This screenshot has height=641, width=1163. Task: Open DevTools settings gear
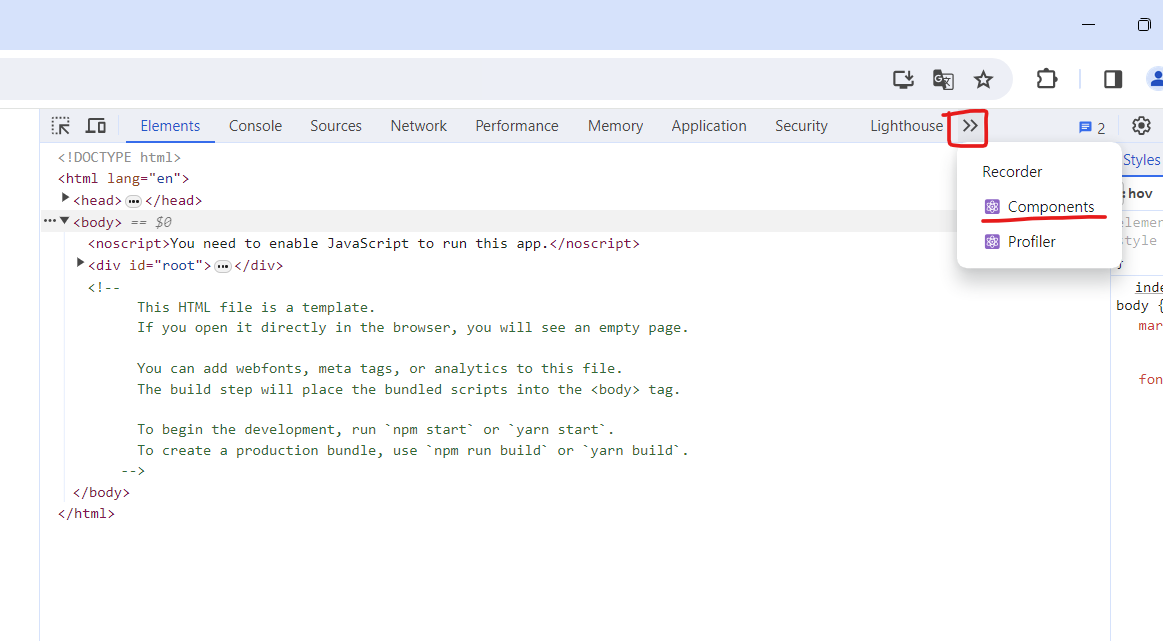click(x=1141, y=125)
